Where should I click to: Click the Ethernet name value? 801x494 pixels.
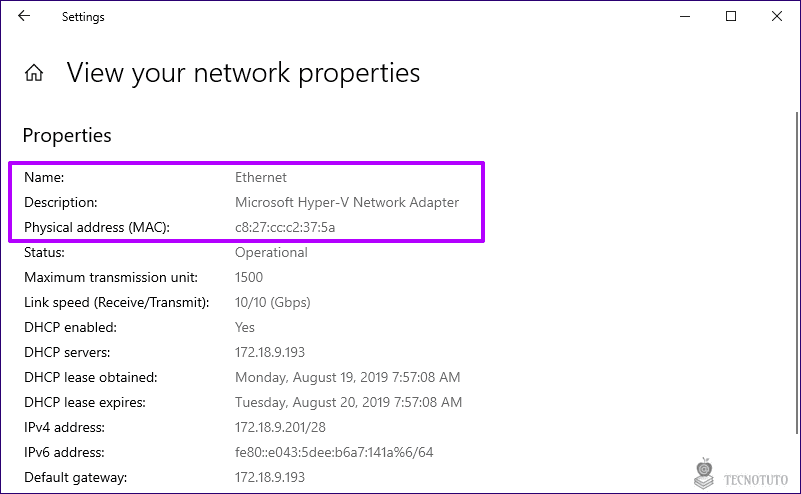(x=261, y=177)
